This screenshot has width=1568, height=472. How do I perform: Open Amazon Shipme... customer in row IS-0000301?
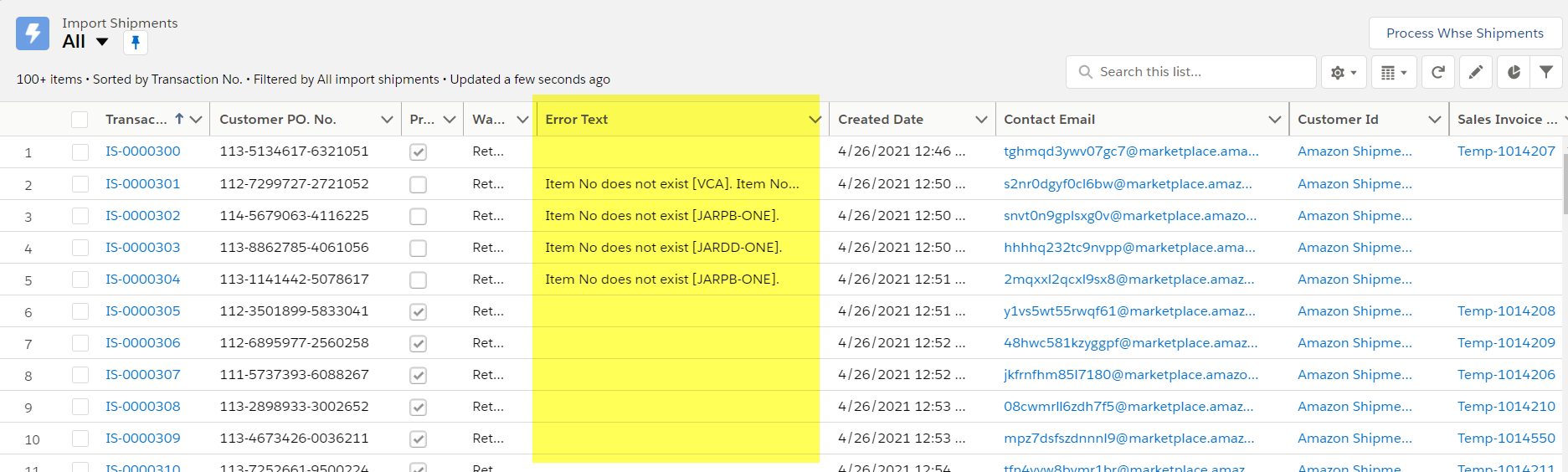(x=1355, y=184)
